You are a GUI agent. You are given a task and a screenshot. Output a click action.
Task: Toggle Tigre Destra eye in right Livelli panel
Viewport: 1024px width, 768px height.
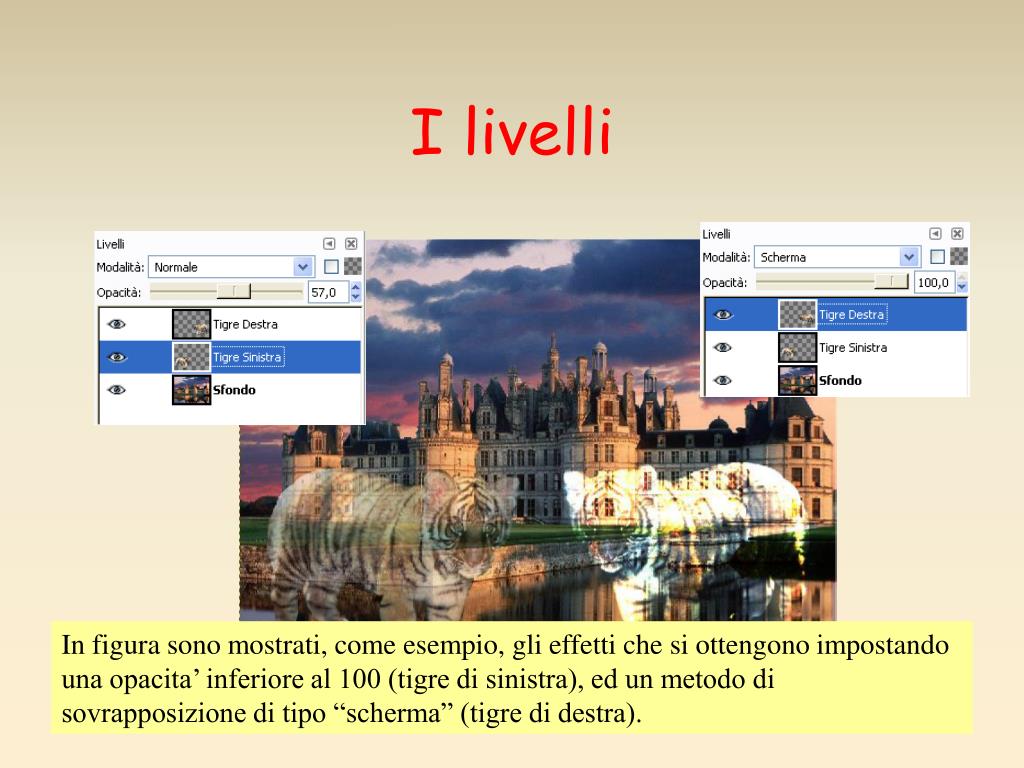(x=722, y=314)
